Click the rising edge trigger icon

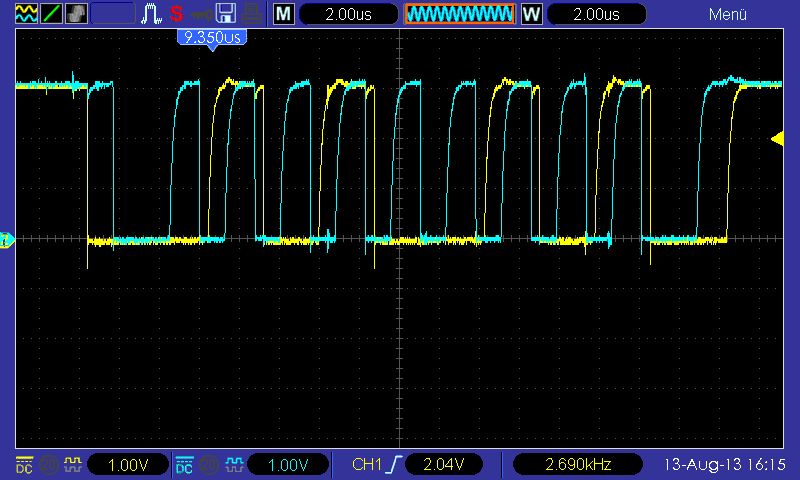click(394, 465)
